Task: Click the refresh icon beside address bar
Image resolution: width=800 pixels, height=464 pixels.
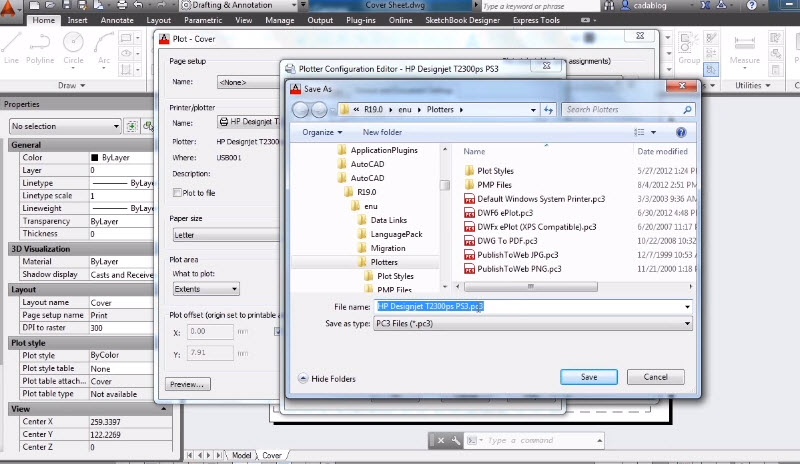Action: (x=548, y=110)
